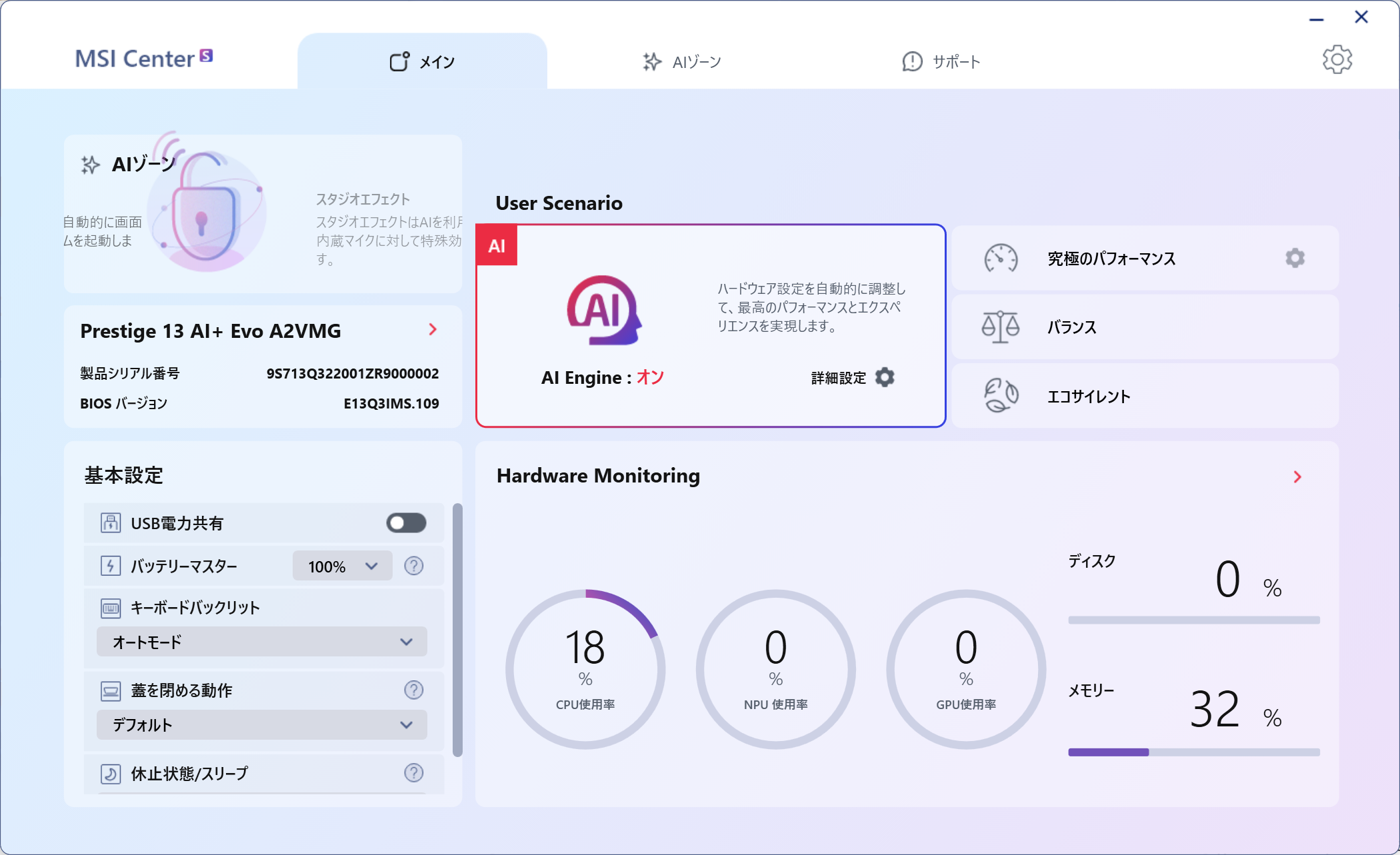
Task: Click the battery master help icon
Action: coord(413,566)
